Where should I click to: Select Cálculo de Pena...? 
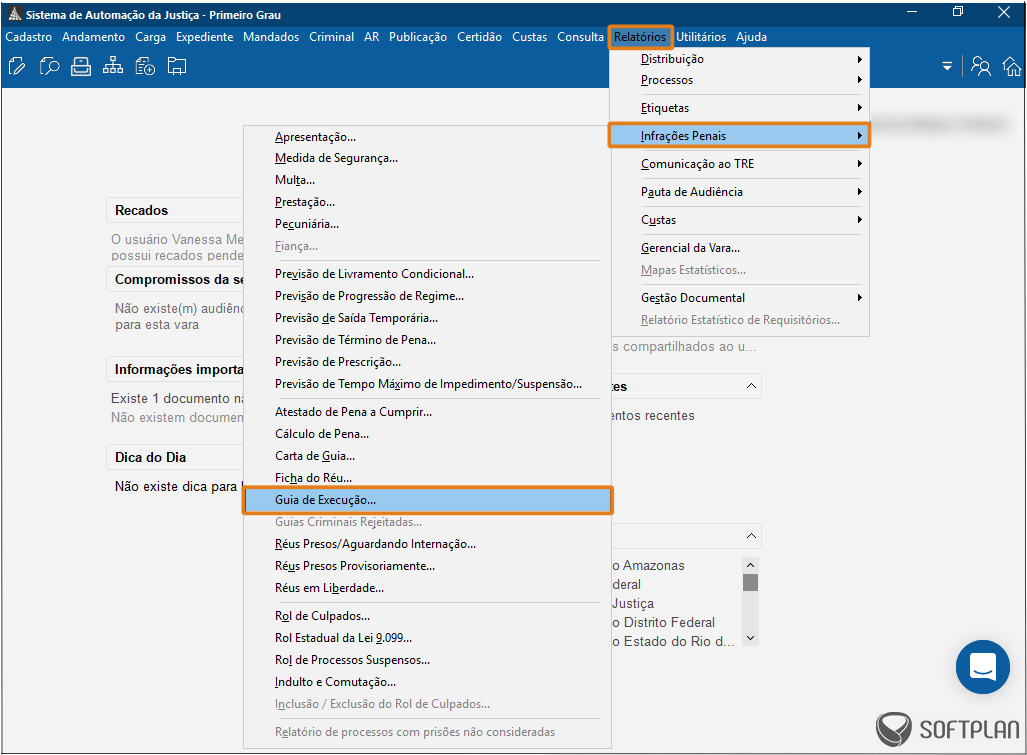tap(427, 434)
